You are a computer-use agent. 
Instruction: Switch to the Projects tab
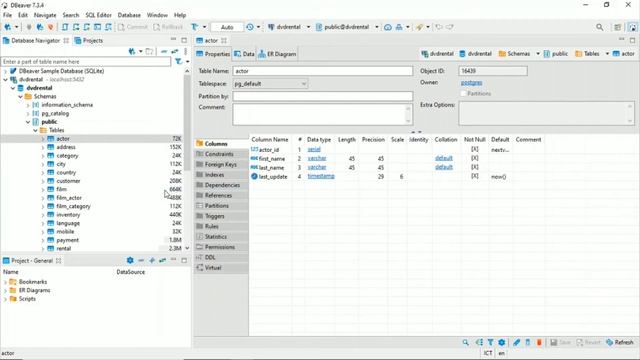89,40
